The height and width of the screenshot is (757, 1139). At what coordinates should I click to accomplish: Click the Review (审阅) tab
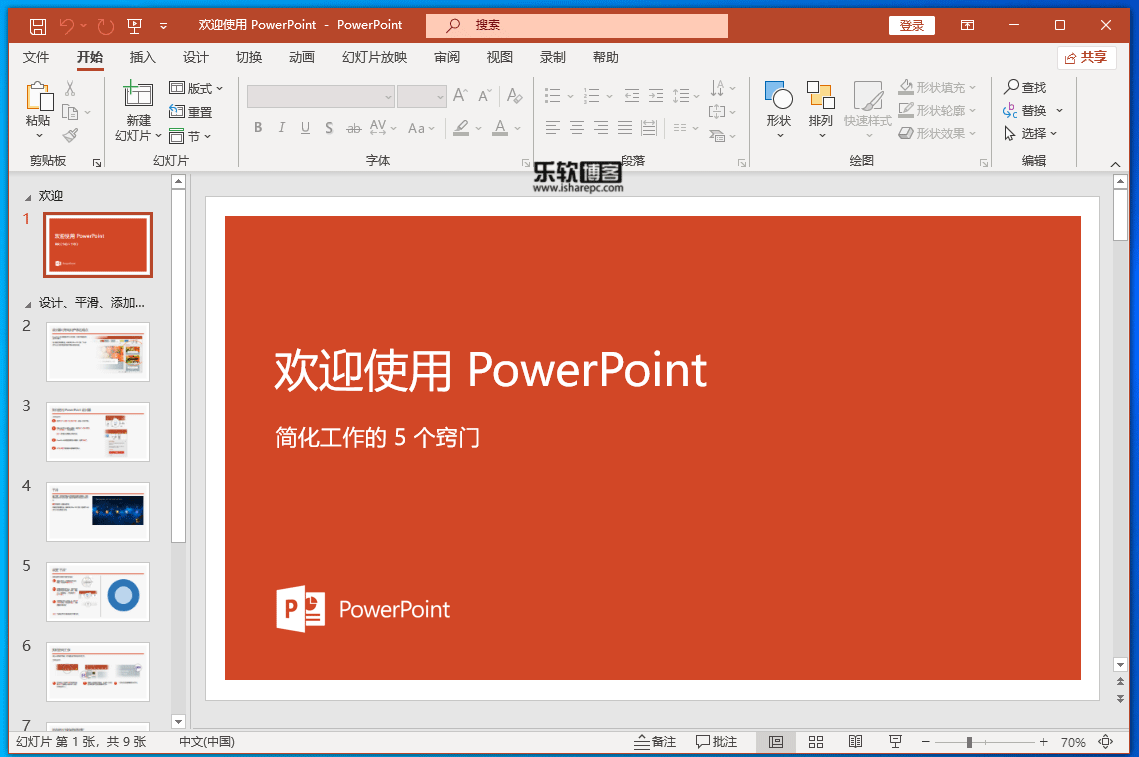[x=447, y=57]
